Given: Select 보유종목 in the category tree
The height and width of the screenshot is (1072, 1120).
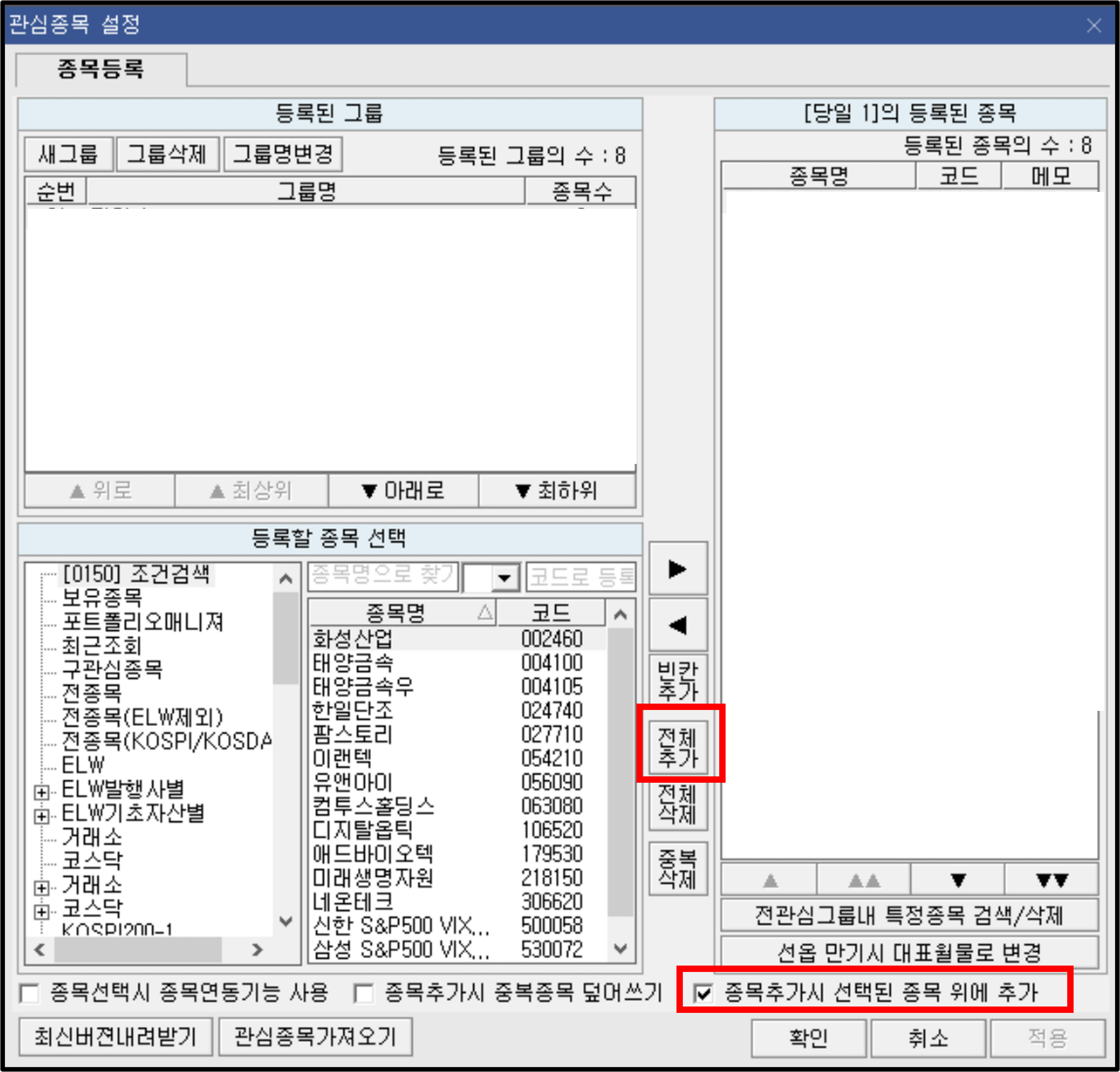Looking at the screenshot, I should [x=102, y=598].
